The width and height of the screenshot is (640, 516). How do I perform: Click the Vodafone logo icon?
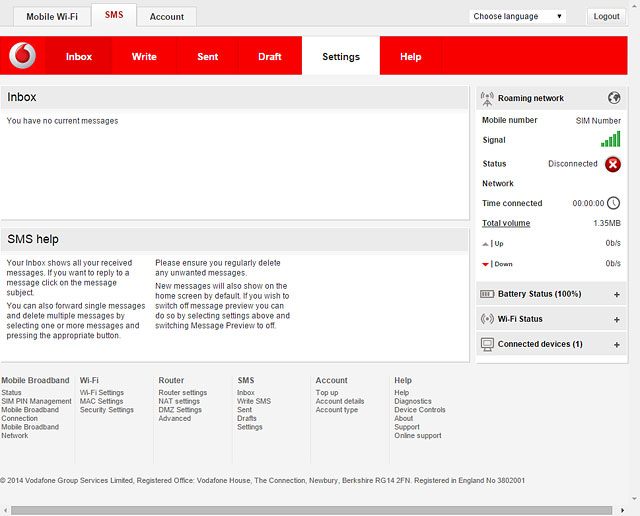pyautogui.click(x=22, y=56)
